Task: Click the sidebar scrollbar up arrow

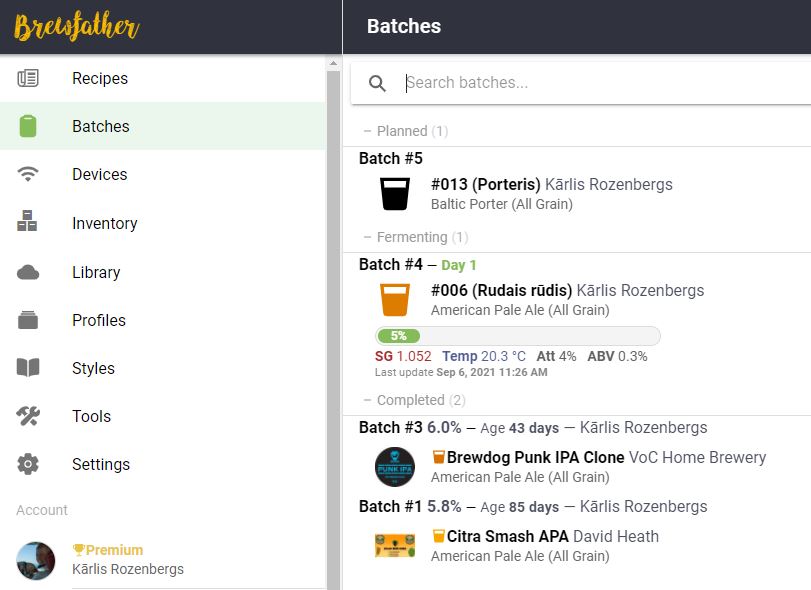Action: (333, 63)
